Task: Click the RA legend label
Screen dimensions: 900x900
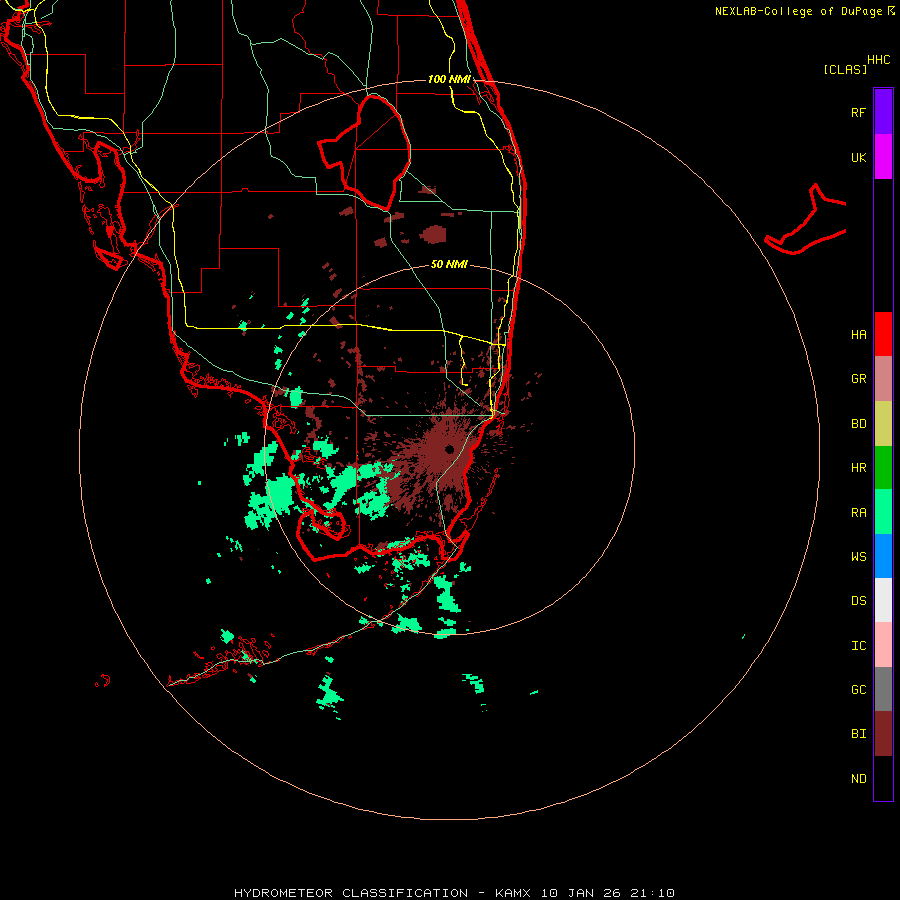Action: tap(858, 513)
